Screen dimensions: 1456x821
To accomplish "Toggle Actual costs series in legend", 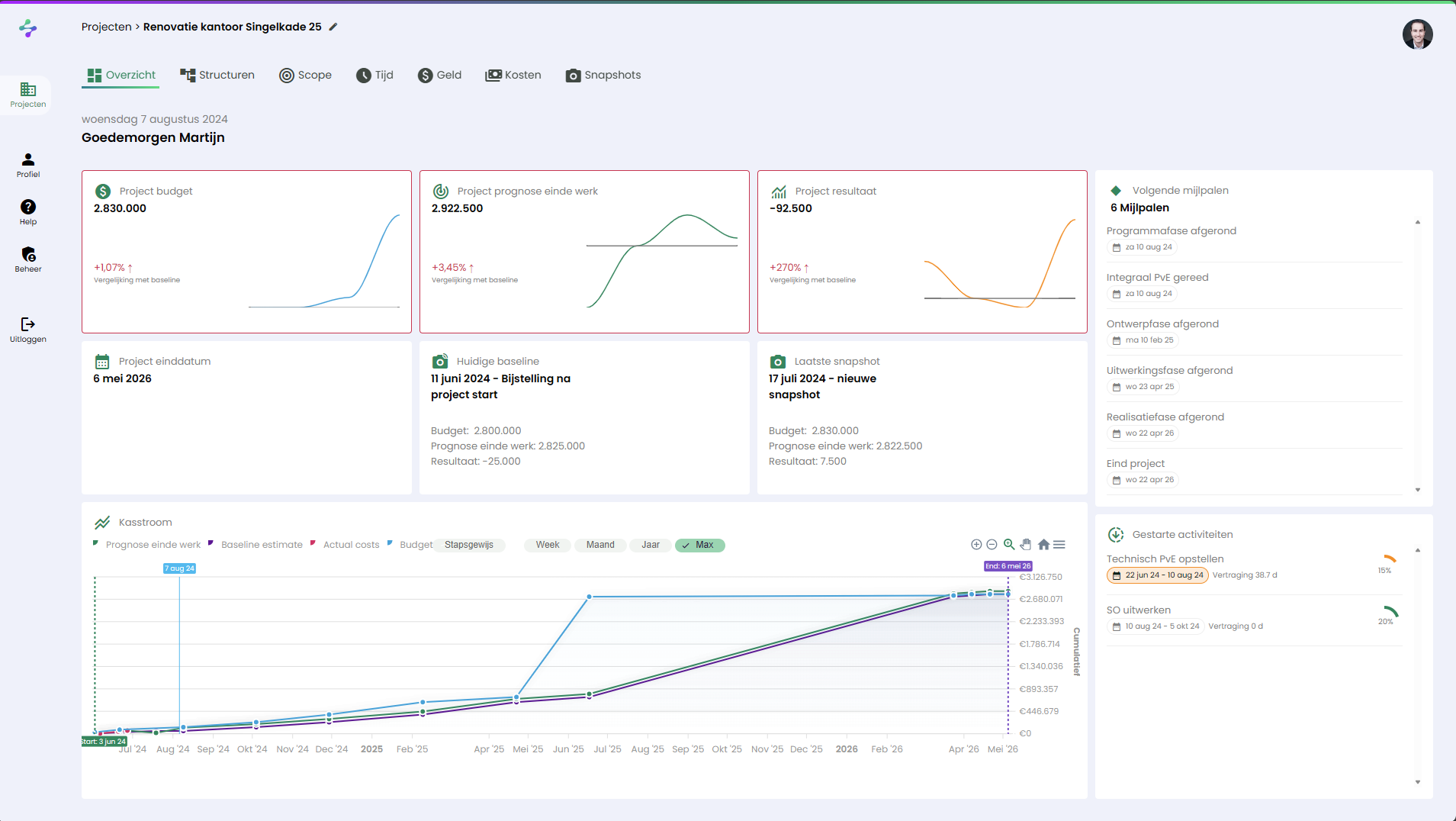I will coord(351,545).
